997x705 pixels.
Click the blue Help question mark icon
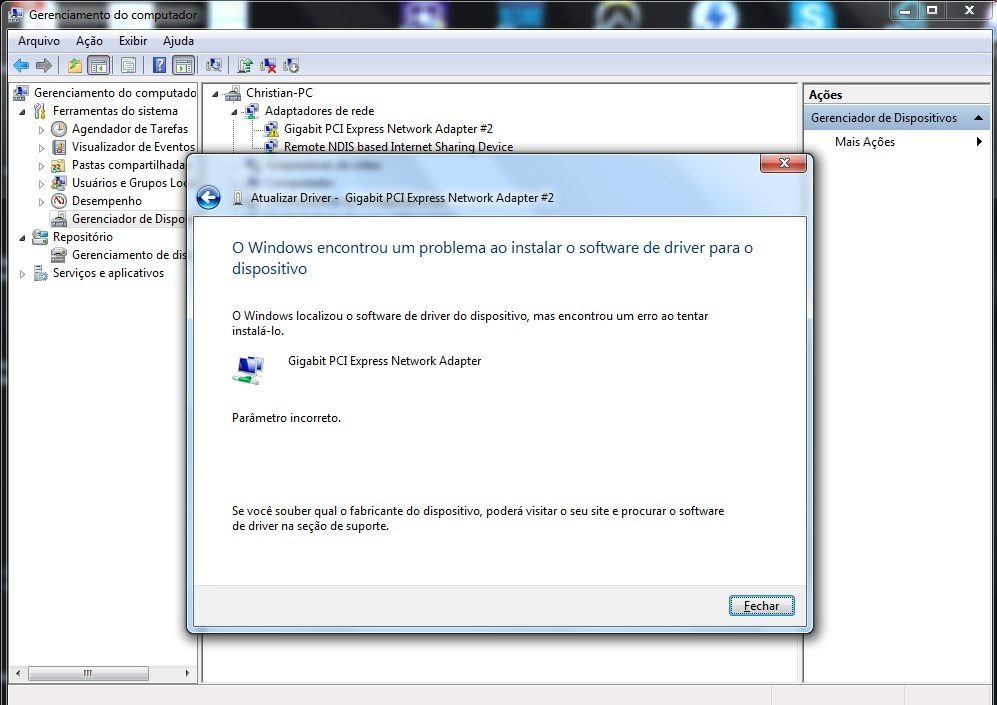click(160, 65)
